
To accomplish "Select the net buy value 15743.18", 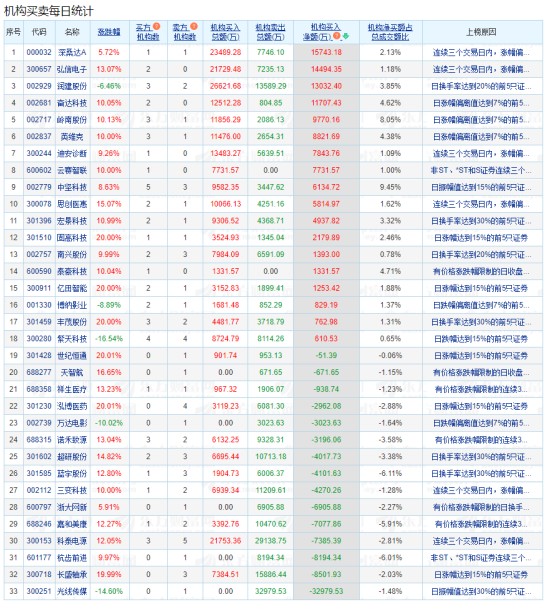I will [326, 52].
